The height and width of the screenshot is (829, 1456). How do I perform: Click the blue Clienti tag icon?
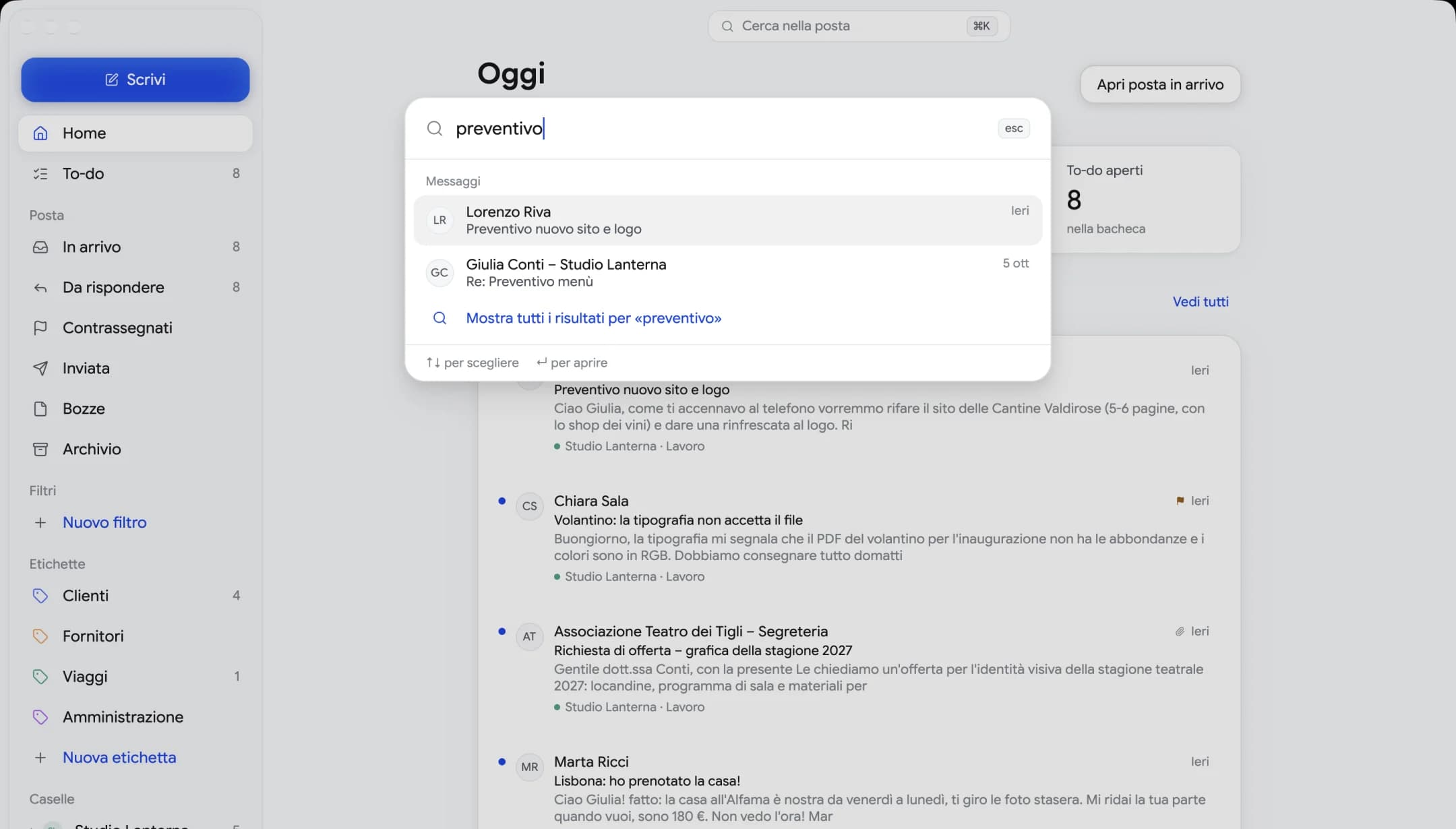coord(40,596)
